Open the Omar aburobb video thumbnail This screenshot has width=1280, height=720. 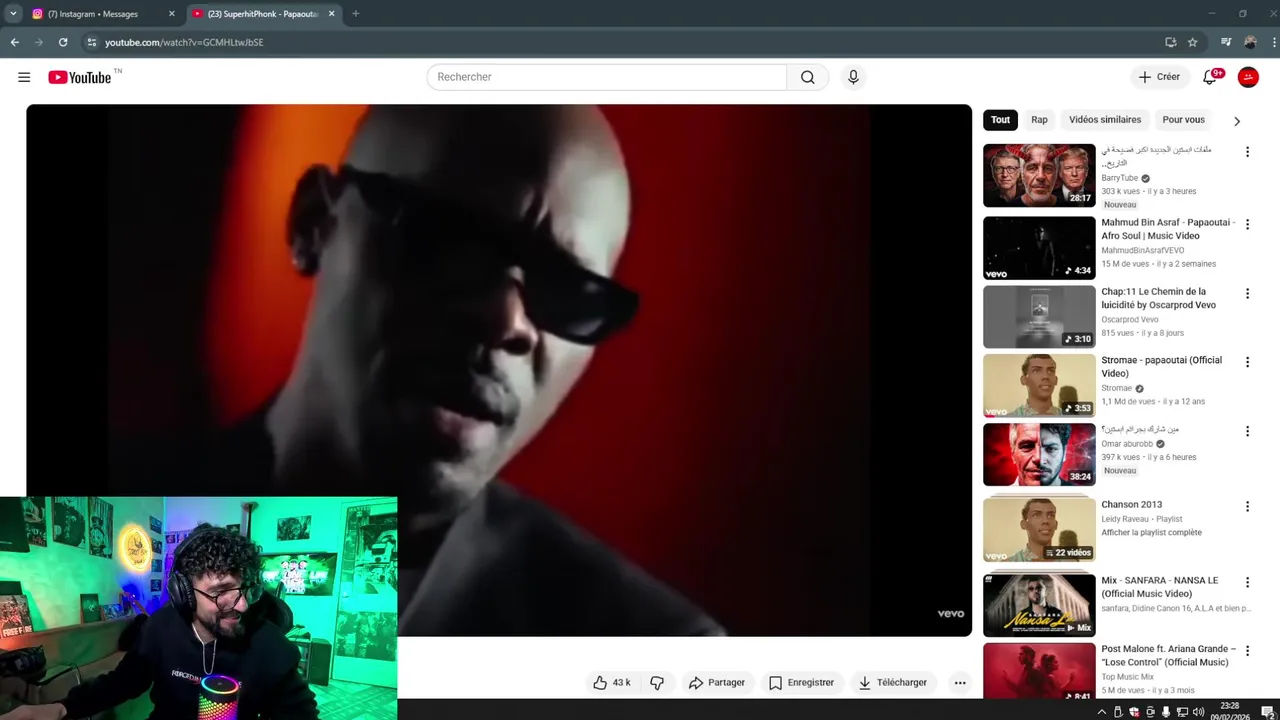click(1039, 454)
